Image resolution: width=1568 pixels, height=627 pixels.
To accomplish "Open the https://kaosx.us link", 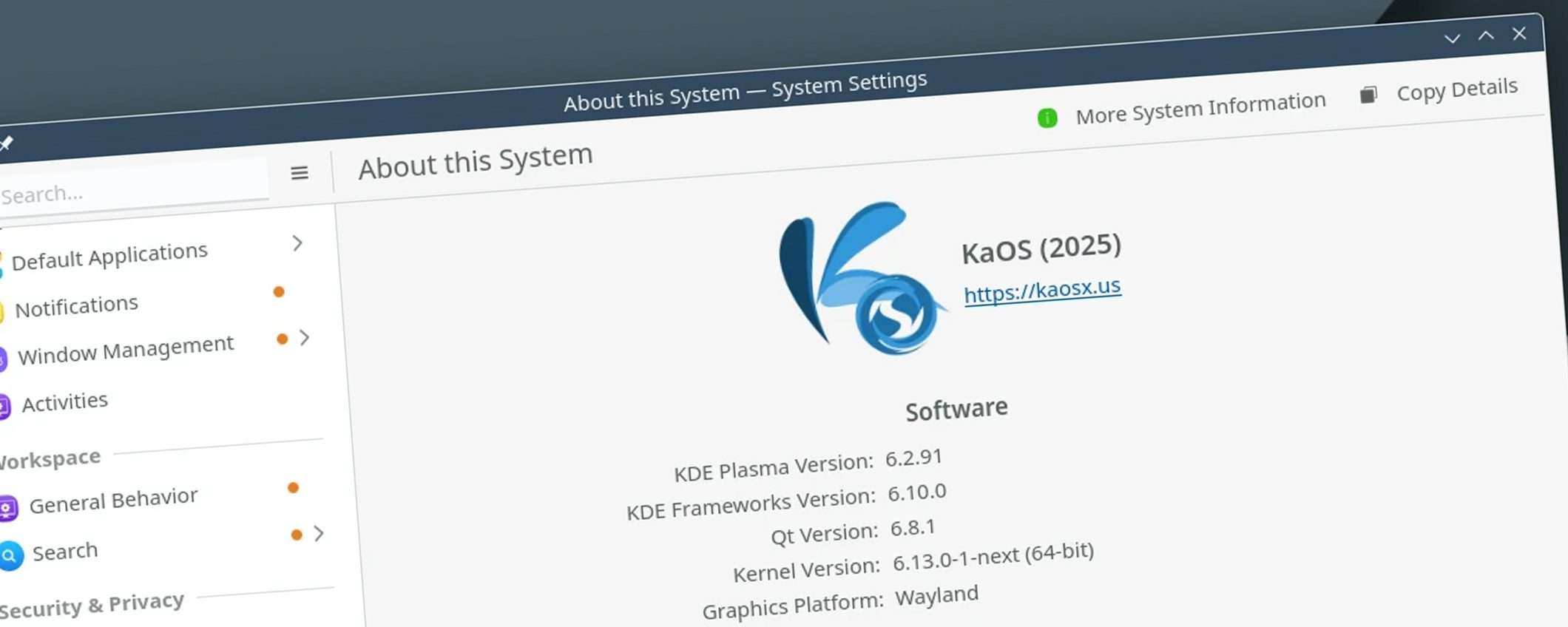I will (1043, 289).
